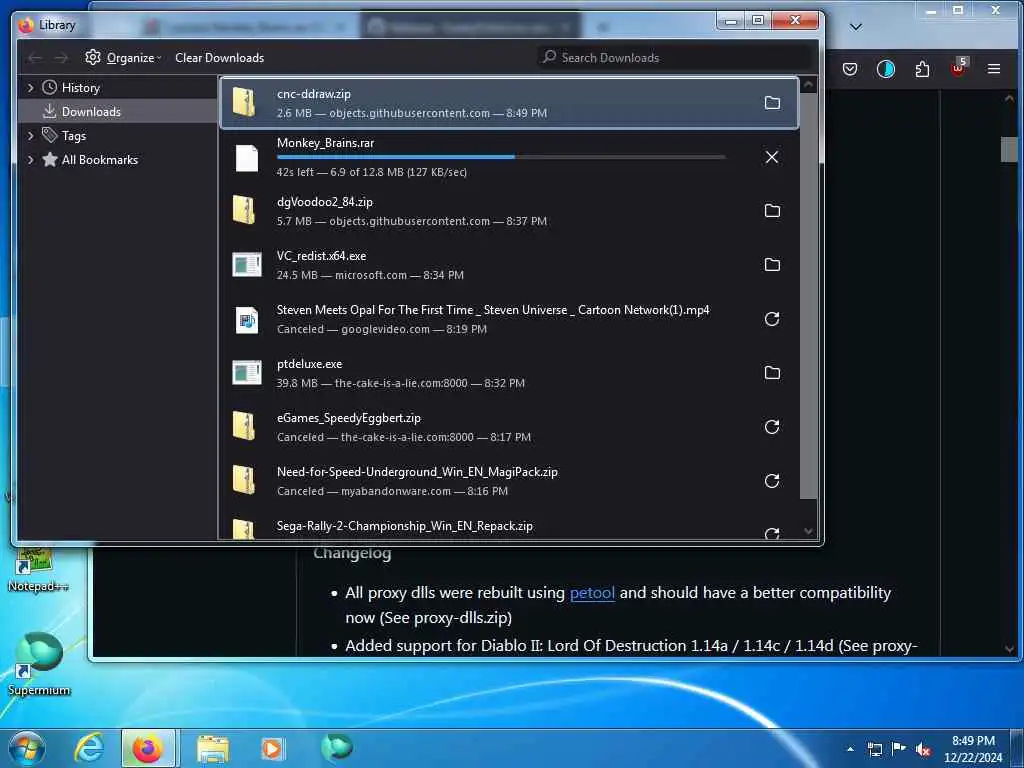Open the Firefox hamburger application menu
The width and height of the screenshot is (1024, 768).
tap(994, 69)
